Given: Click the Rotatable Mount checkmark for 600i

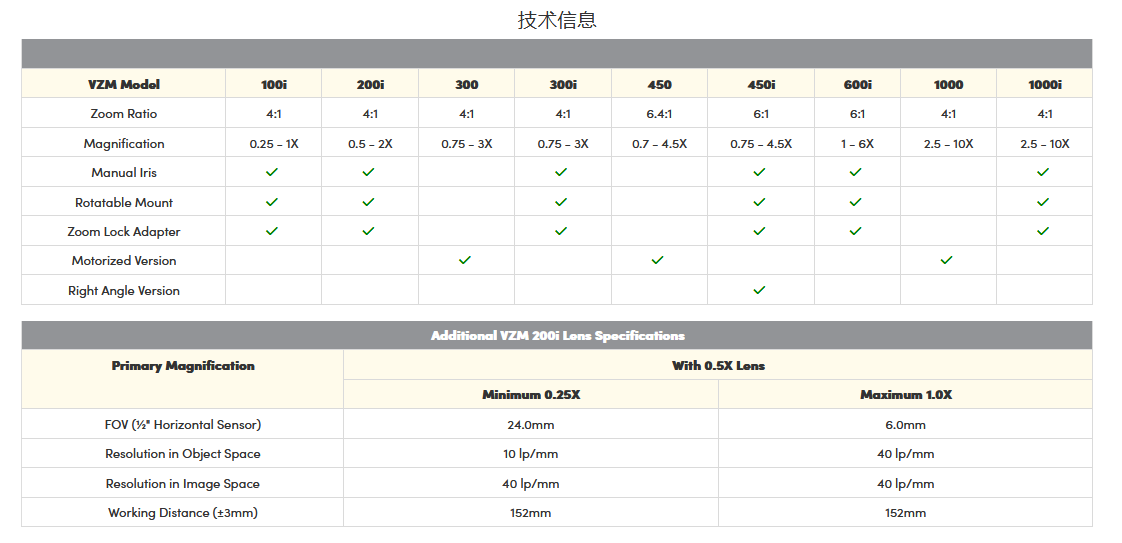Looking at the screenshot, I should [x=856, y=202].
